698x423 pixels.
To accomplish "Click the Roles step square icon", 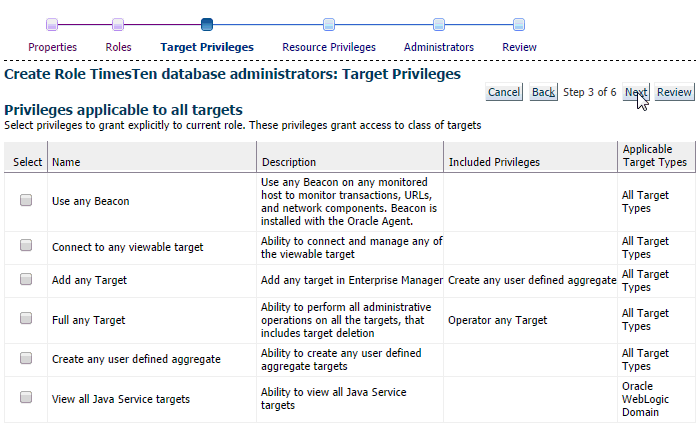I will (x=118, y=24).
